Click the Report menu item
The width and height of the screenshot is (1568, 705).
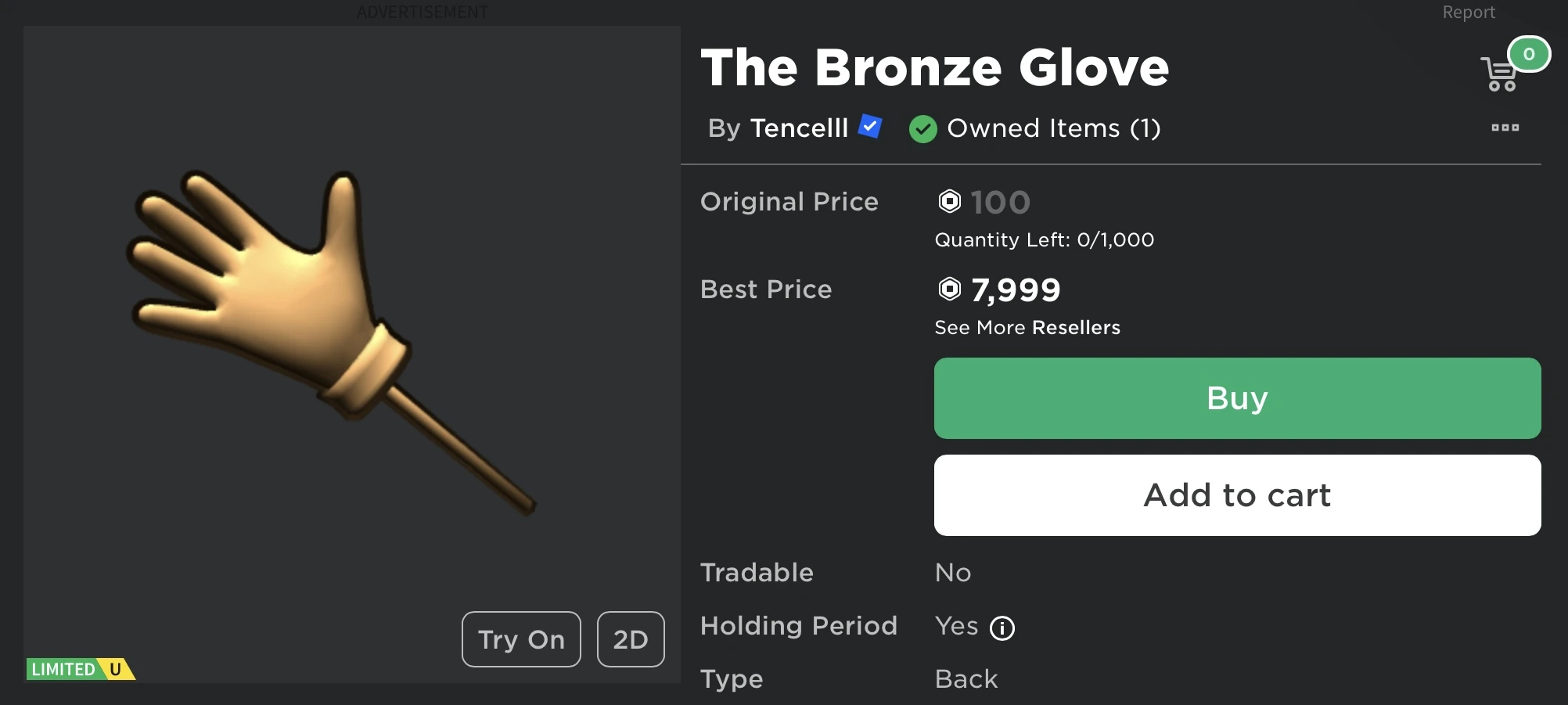pyautogui.click(x=1469, y=12)
